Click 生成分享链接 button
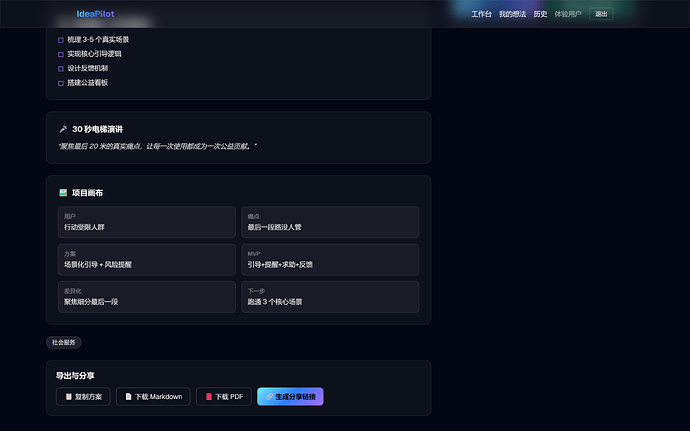 (290, 397)
